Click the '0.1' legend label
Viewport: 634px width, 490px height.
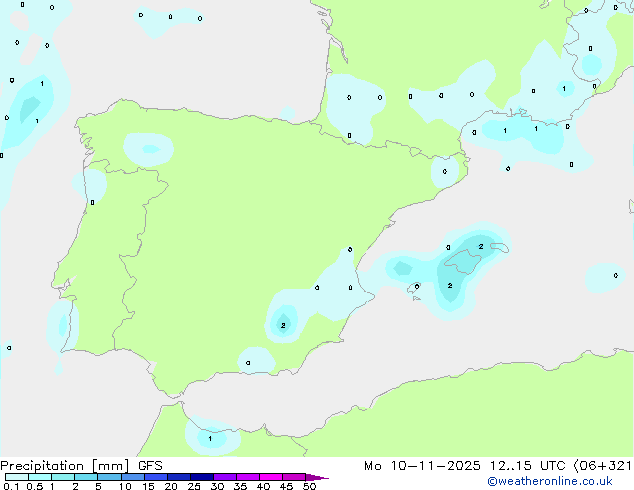coord(11,486)
